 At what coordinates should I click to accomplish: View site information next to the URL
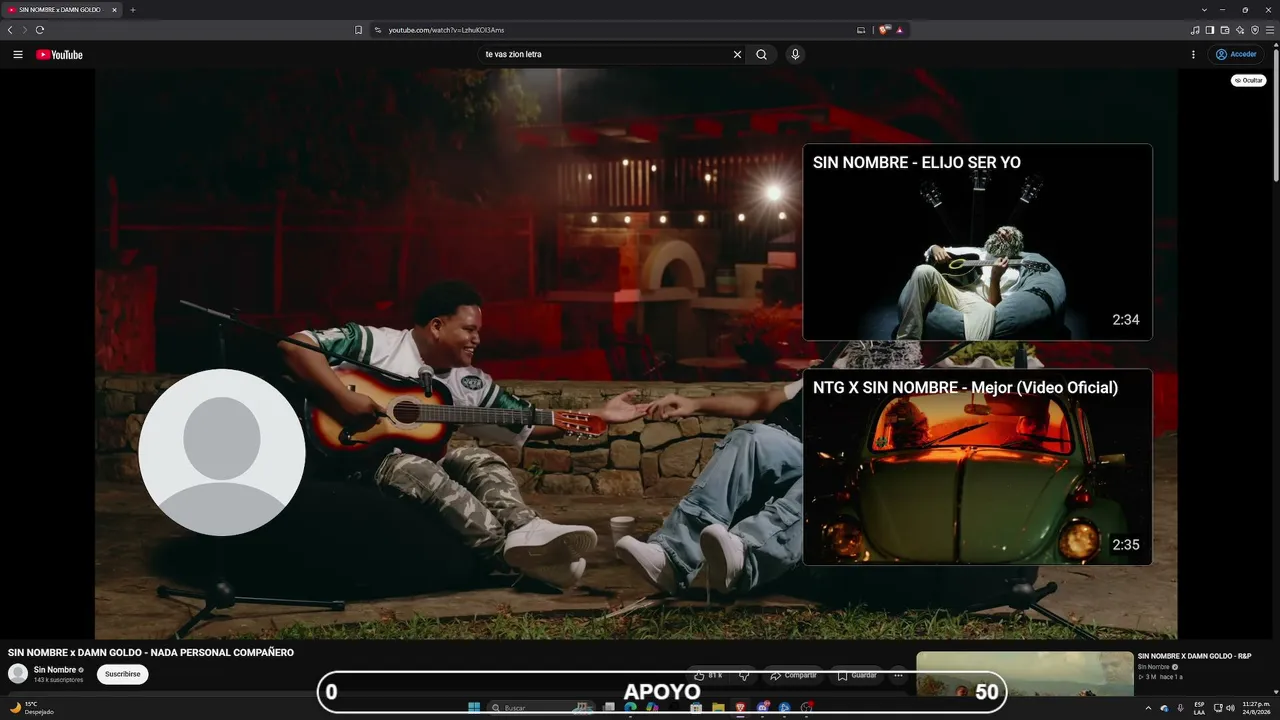coord(378,30)
